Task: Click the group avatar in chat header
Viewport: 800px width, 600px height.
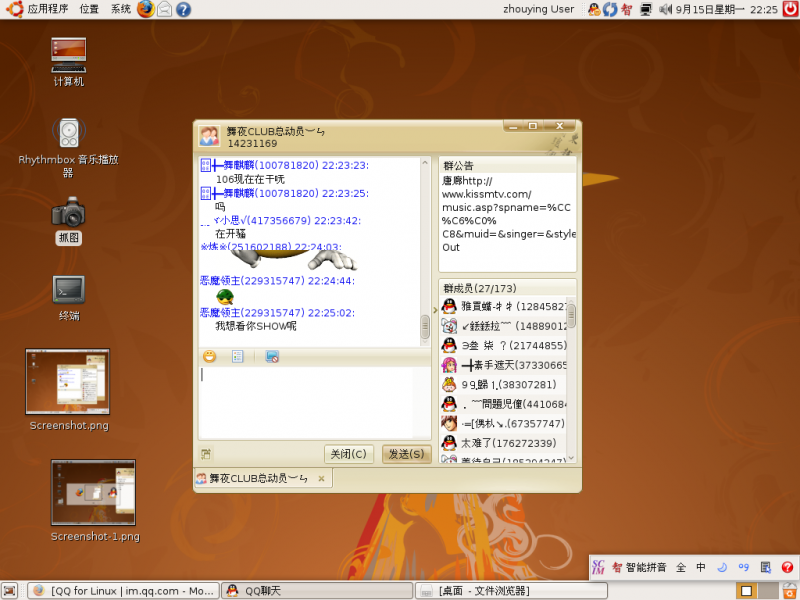Action: point(209,137)
